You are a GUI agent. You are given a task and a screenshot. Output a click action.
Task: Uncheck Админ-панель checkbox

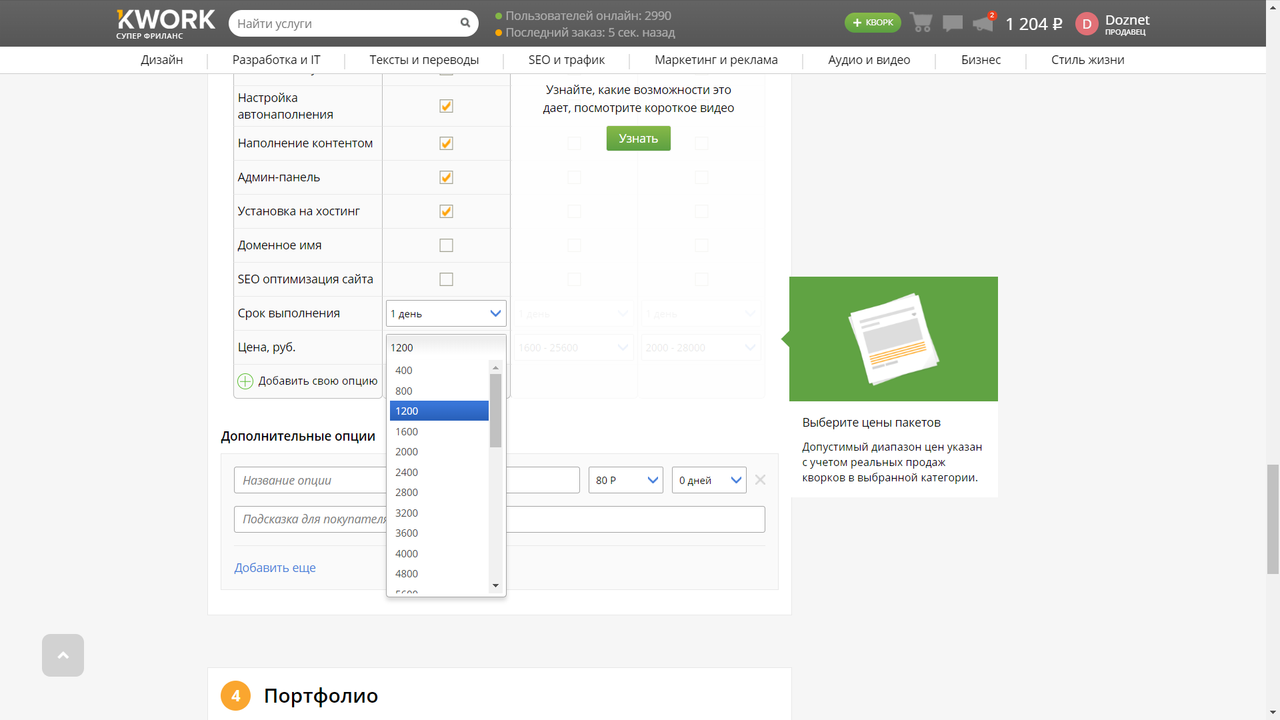(x=446, y=177)
